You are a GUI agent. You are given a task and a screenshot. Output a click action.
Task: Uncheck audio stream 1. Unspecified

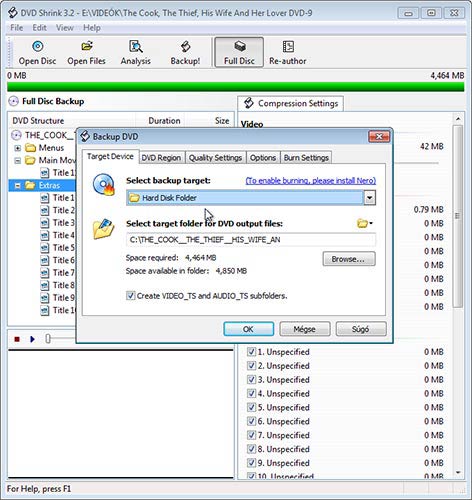point(251,352)
